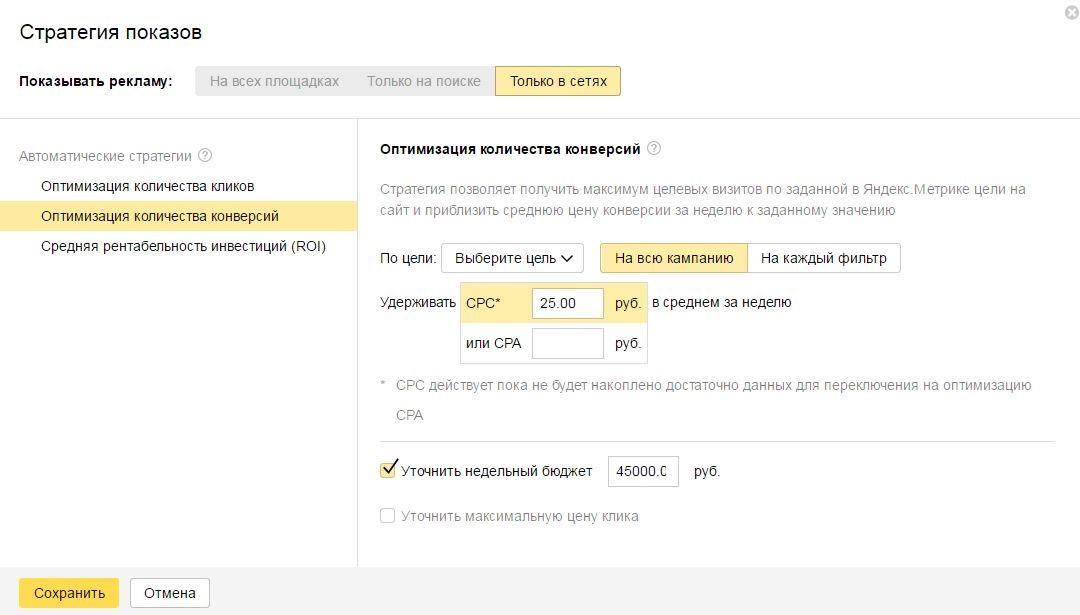This screenshot has height=615, width=1080.
Task: Click the Сохранить button
Action: point(69,593)
